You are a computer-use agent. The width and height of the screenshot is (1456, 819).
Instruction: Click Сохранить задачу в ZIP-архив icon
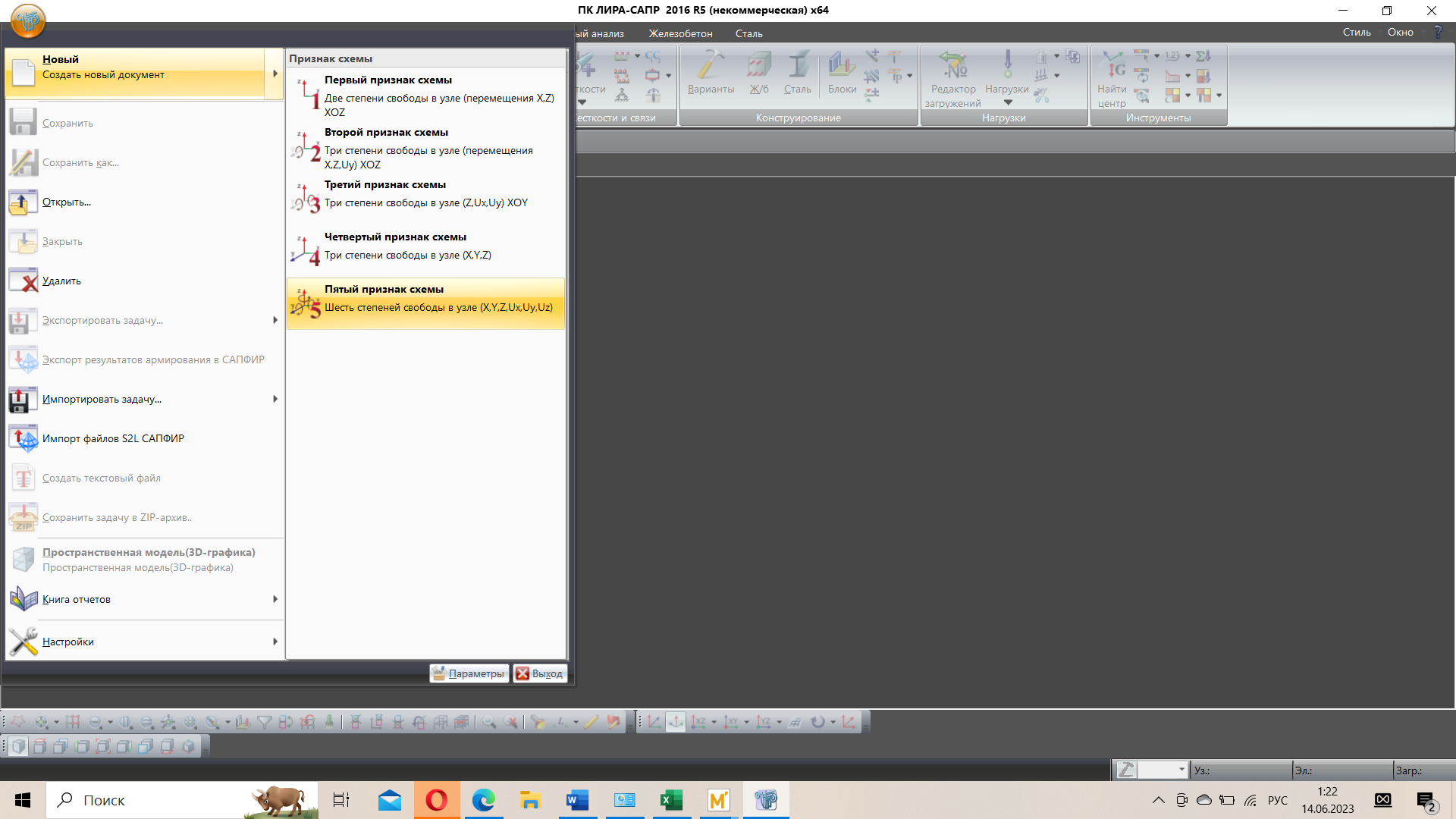click(x=24, y=517)
